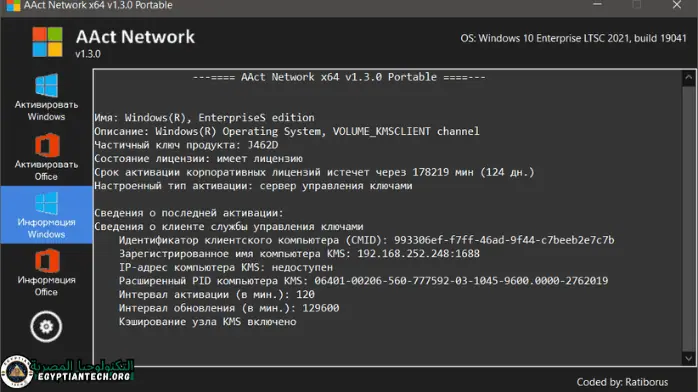The image size is (698, 392).
Task: Minimize the AAct Network window
Action: click(x=597, y=5)
